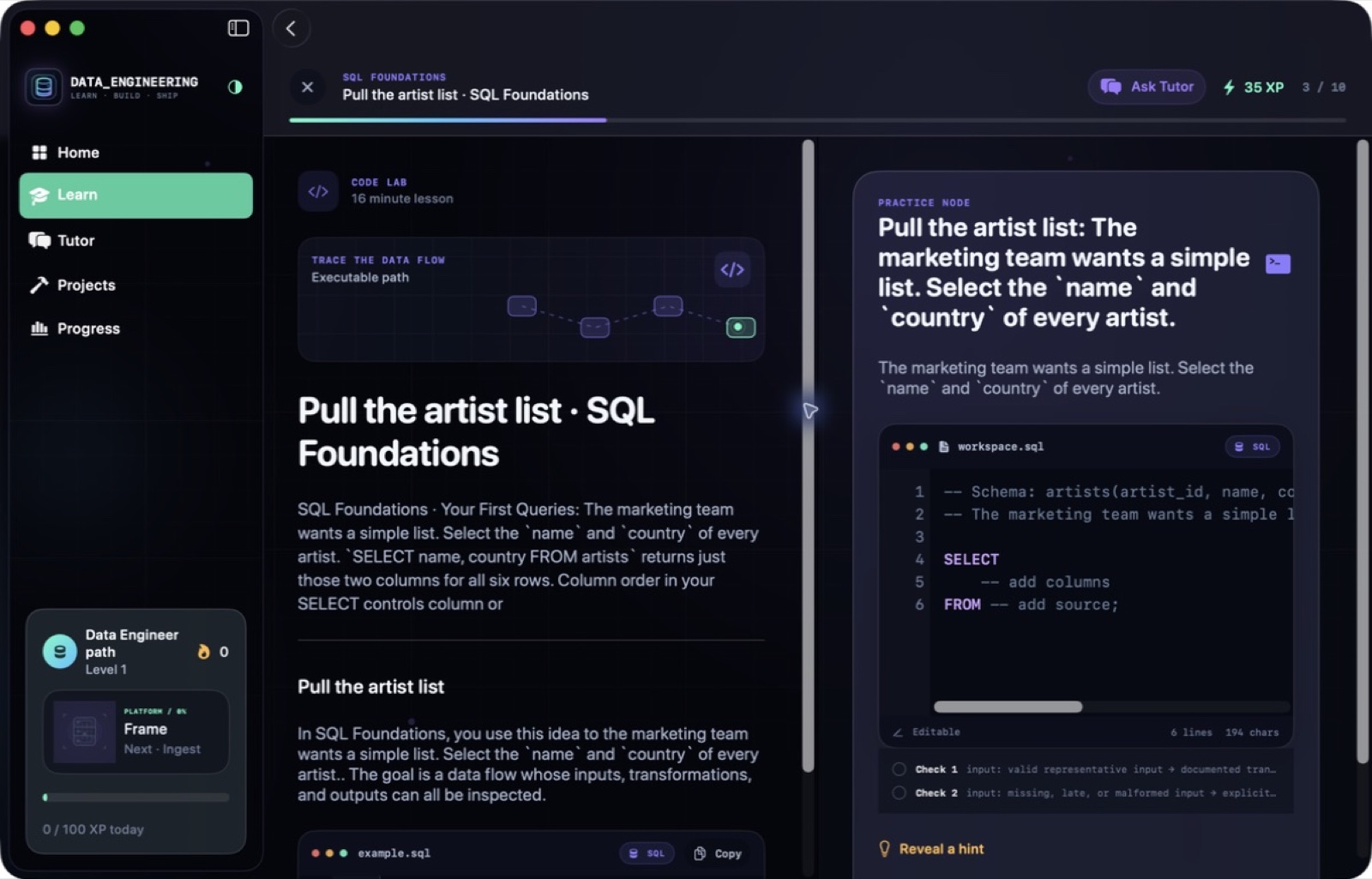
Task: Close the lesson with the X button
Action: pyautogui.click(x=307, y=87)
